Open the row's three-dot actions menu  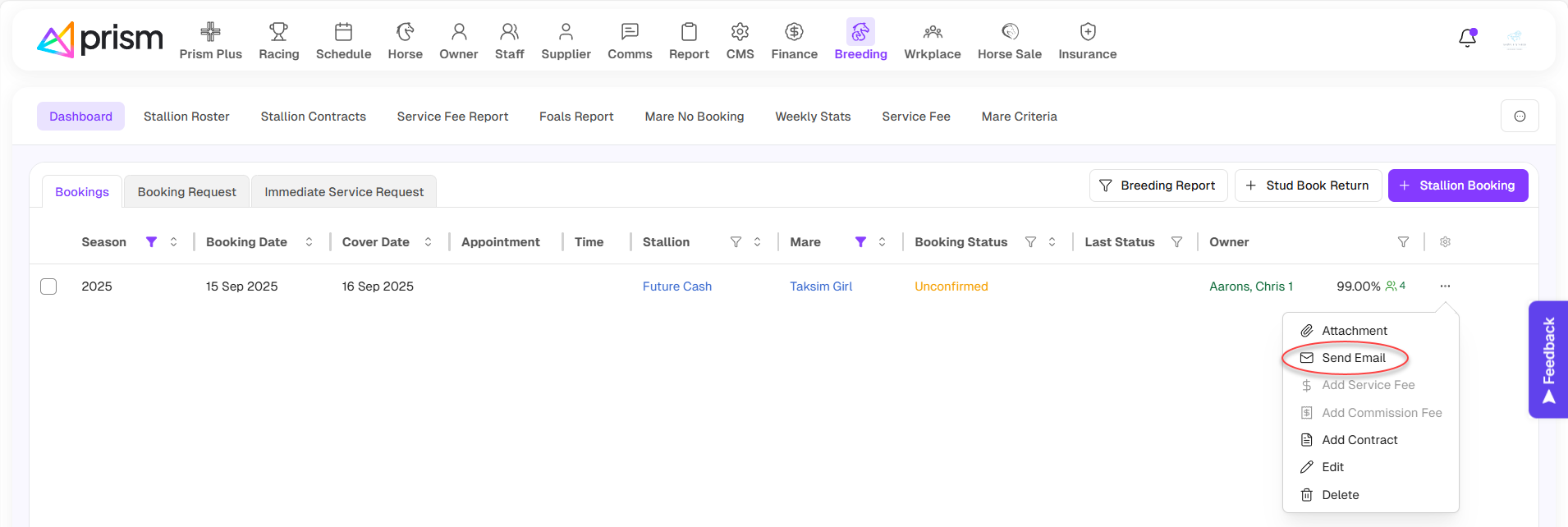click(1445, 286)
